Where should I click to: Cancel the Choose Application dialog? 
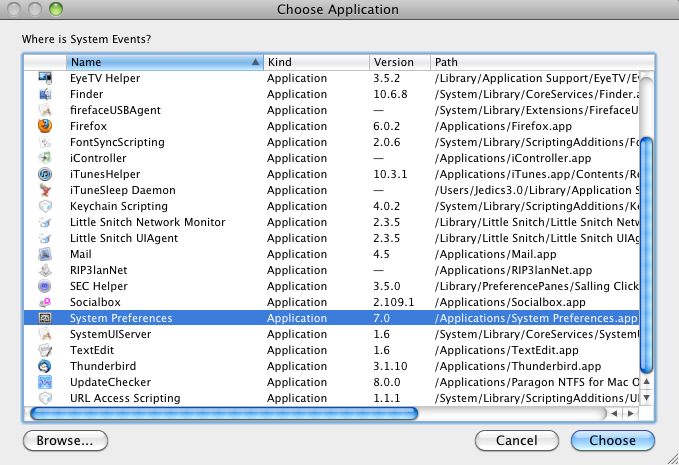517,441
